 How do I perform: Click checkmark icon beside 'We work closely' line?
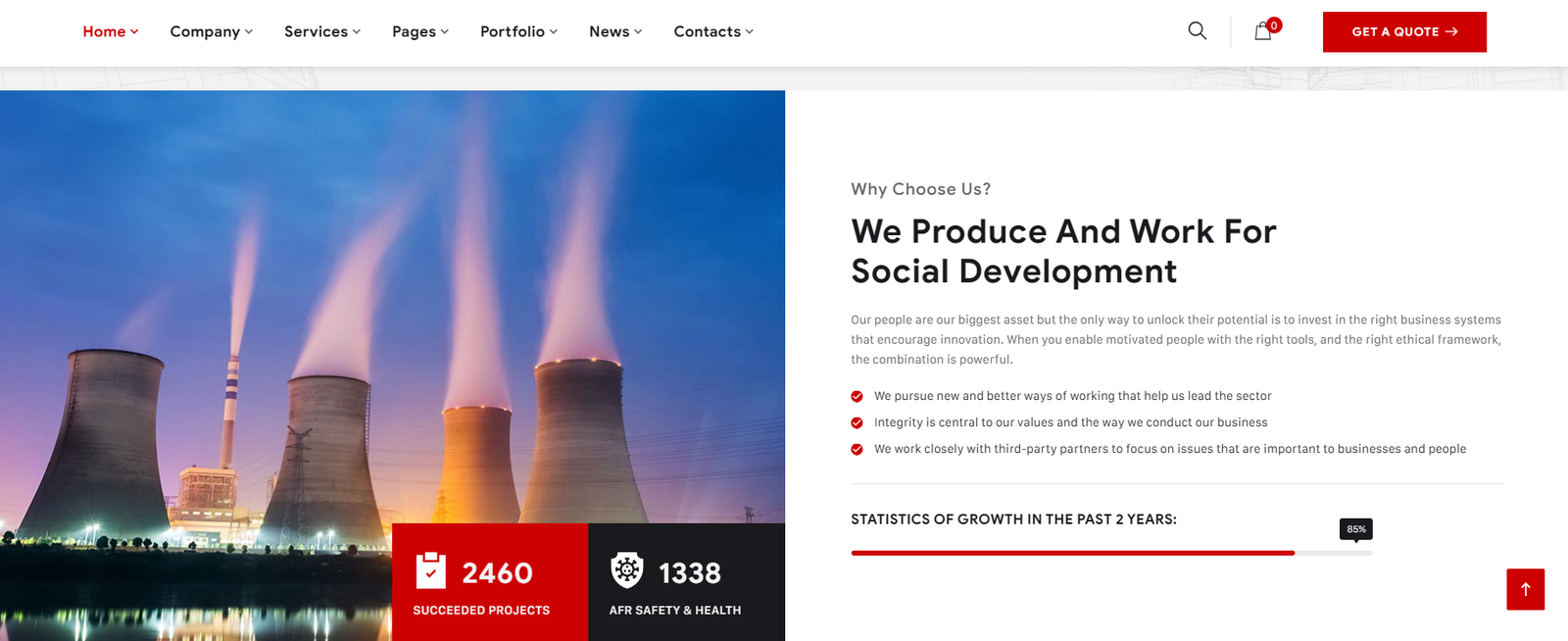tap(857, 450)
